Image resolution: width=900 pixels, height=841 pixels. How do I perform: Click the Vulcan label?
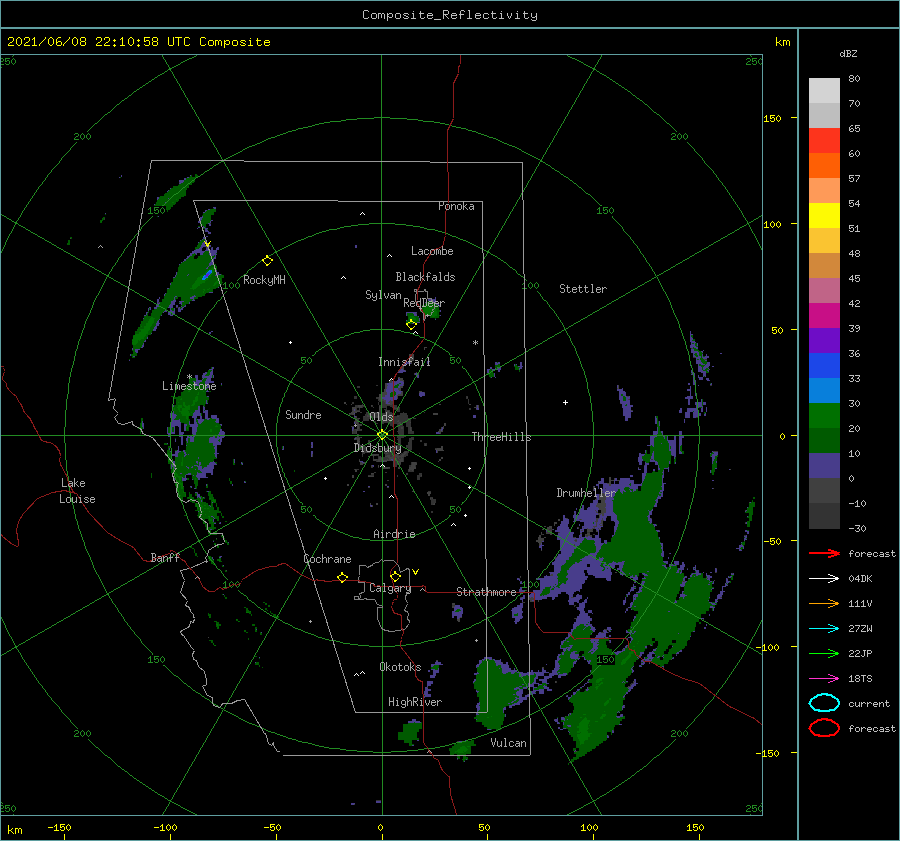[x=508, y=743]
